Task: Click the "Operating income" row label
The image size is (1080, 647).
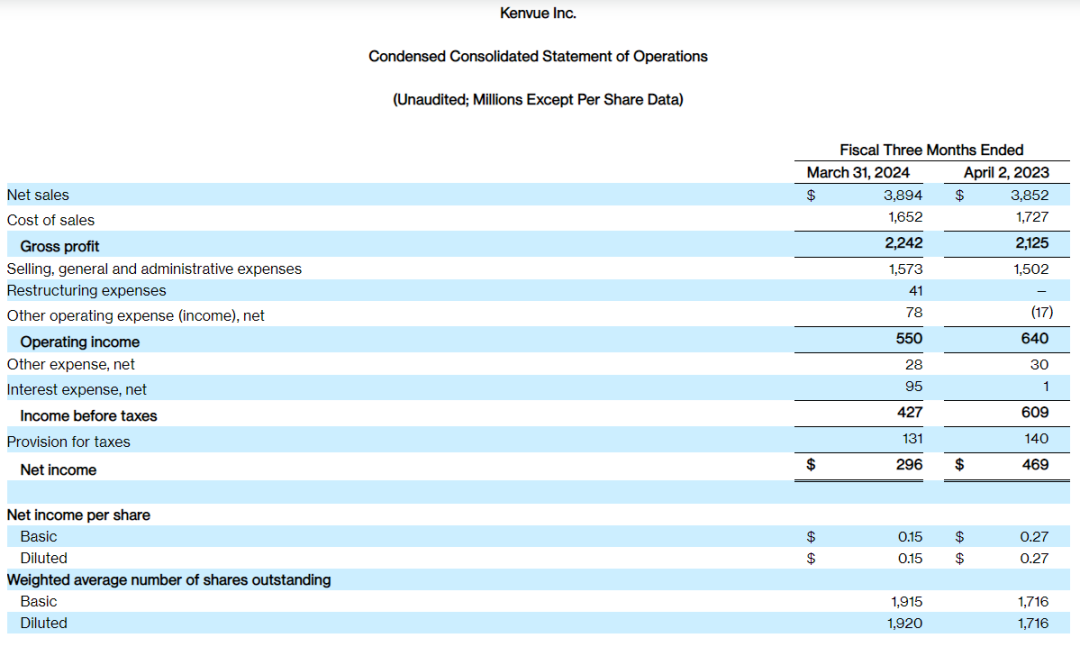Action: [80, 342]
